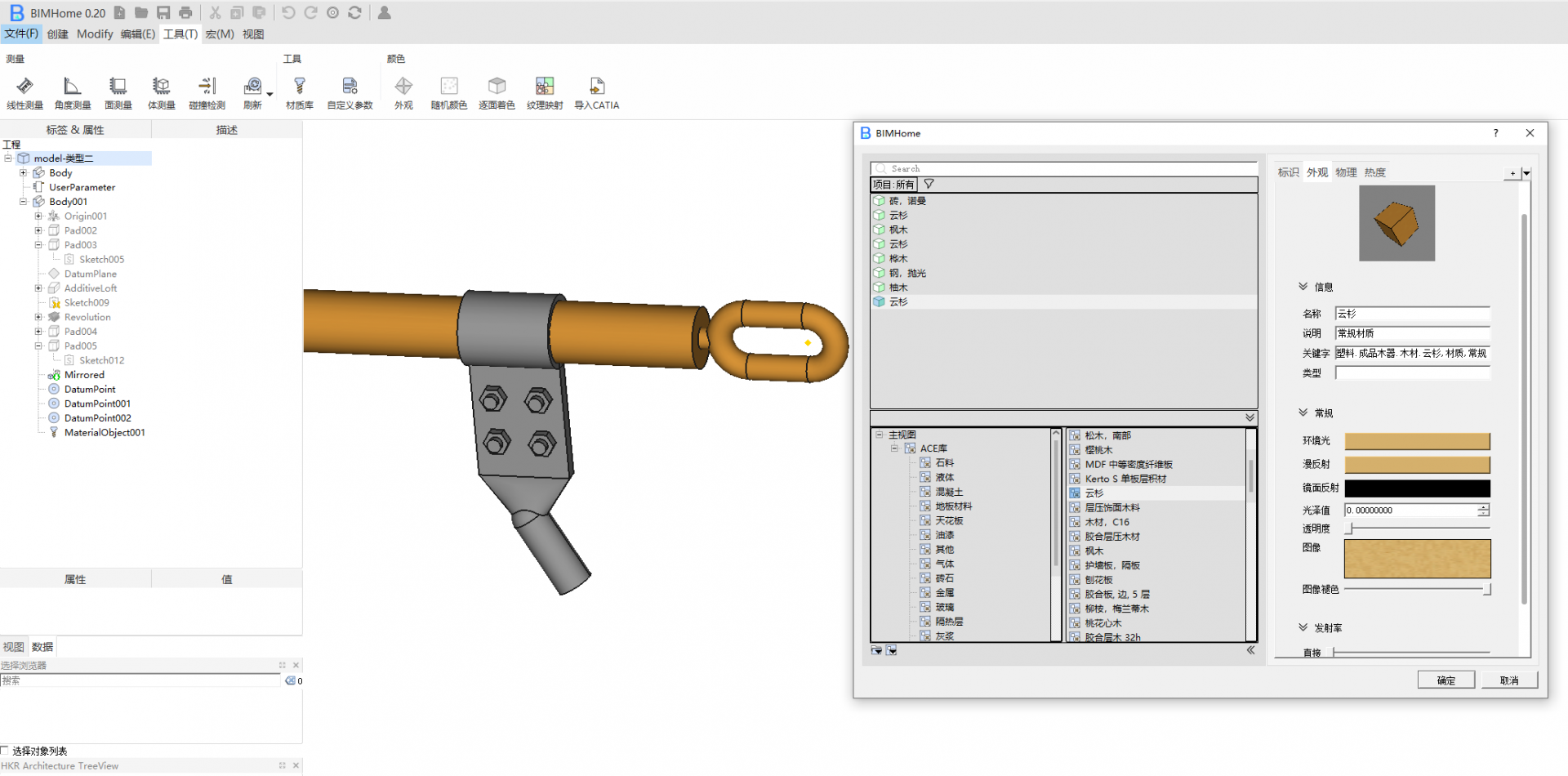The height and width of the screenshot is (776, 1568).
Task: Select the 角度测量 angle measure tool
Action: click(72, 92)
